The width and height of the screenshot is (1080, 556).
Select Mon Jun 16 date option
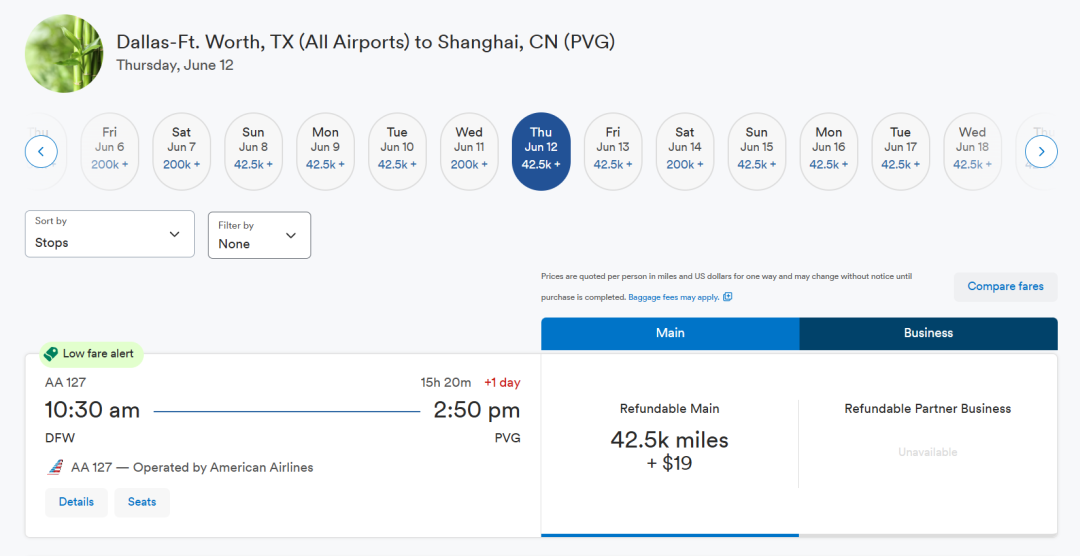[829, 152]
